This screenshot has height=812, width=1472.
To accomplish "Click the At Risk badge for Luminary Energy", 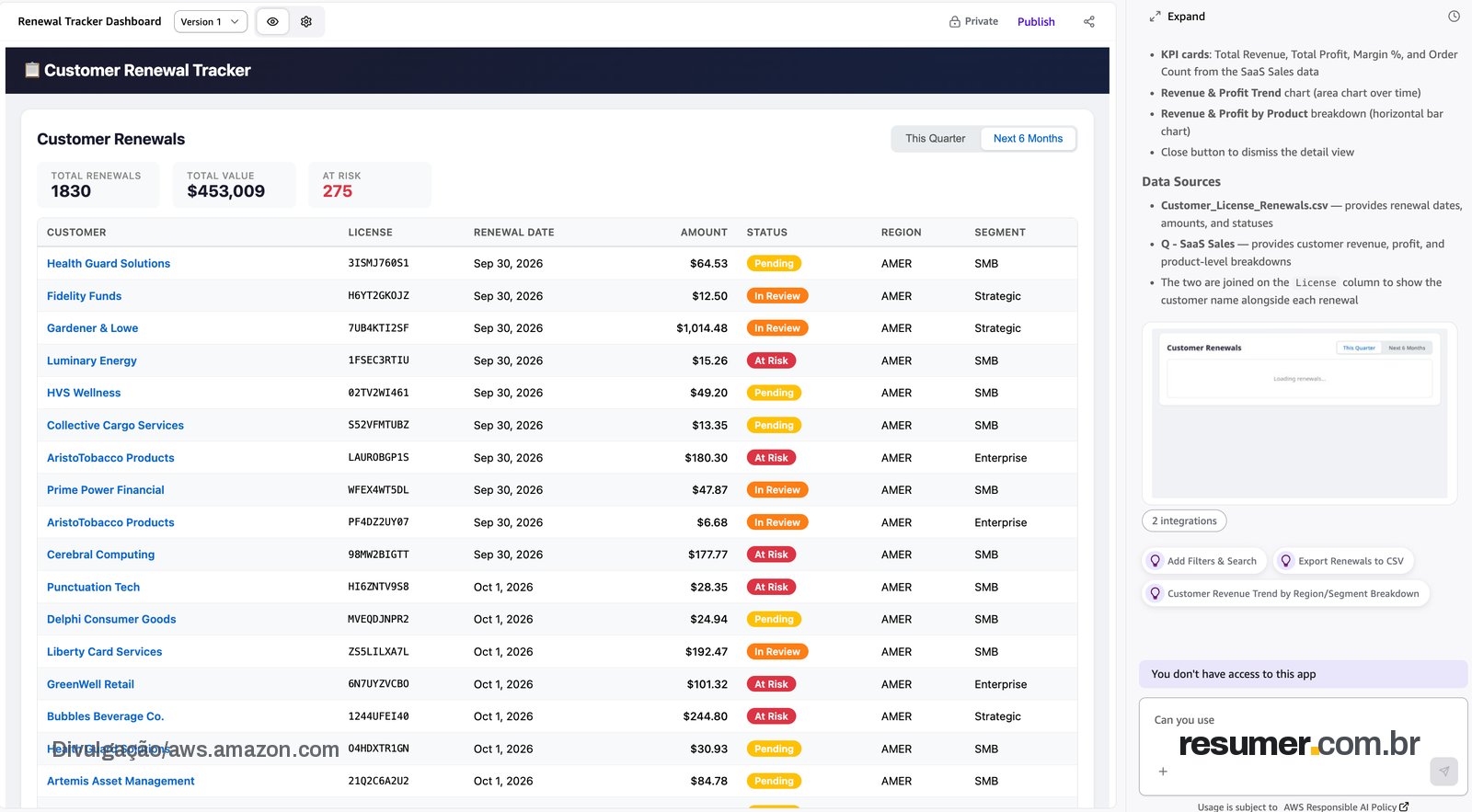I will pyautogui.click(x=771, y=360).
